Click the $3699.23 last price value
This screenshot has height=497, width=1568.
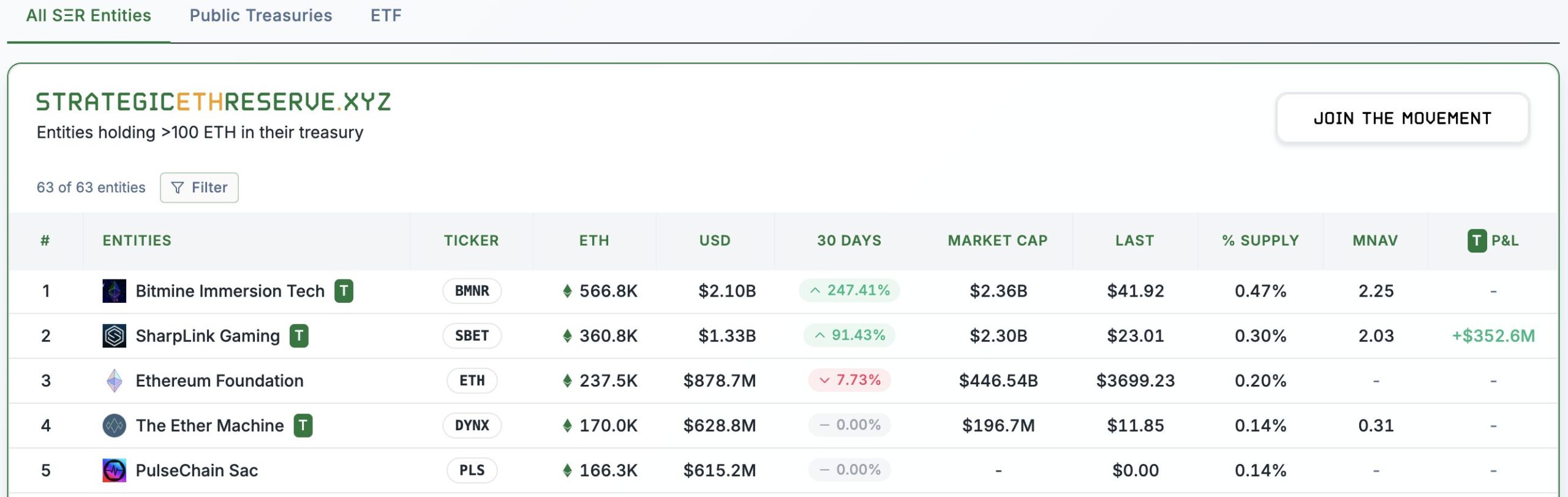point(1135,381)
